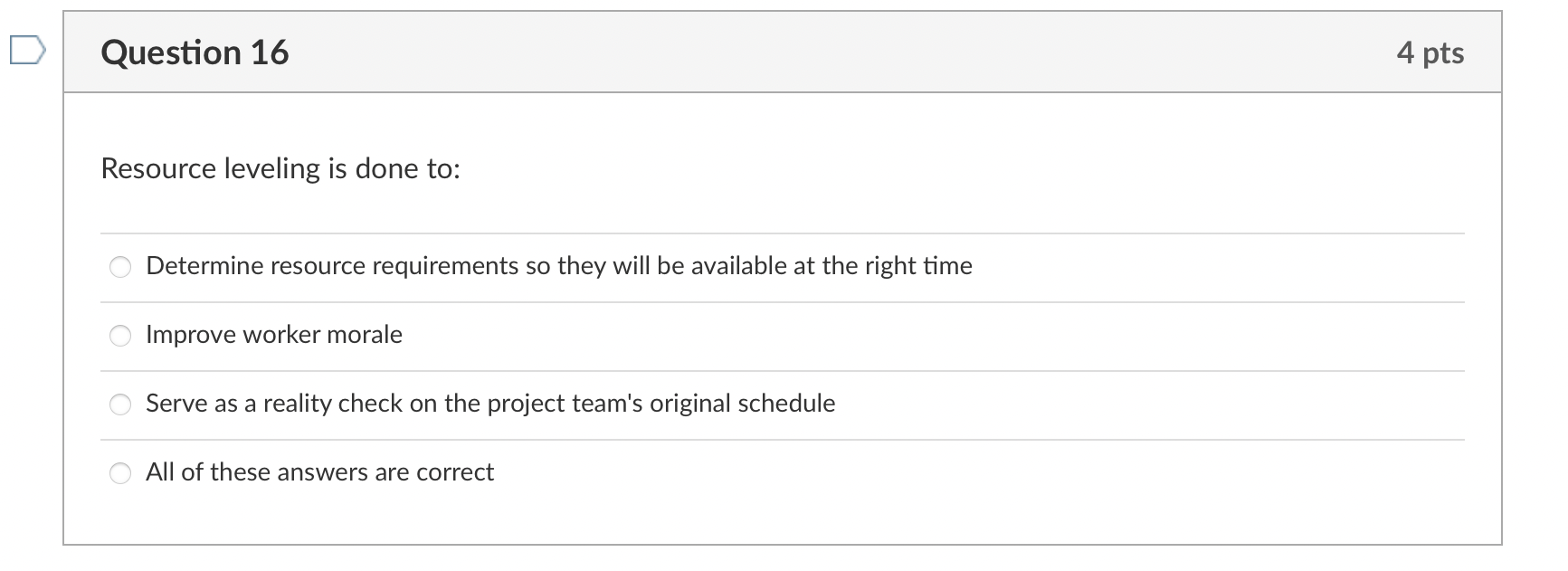The height and width of the screenshot is (571, 1568).
Task: Click the 'Question 16' heading
Action: (x=195, y=52)
